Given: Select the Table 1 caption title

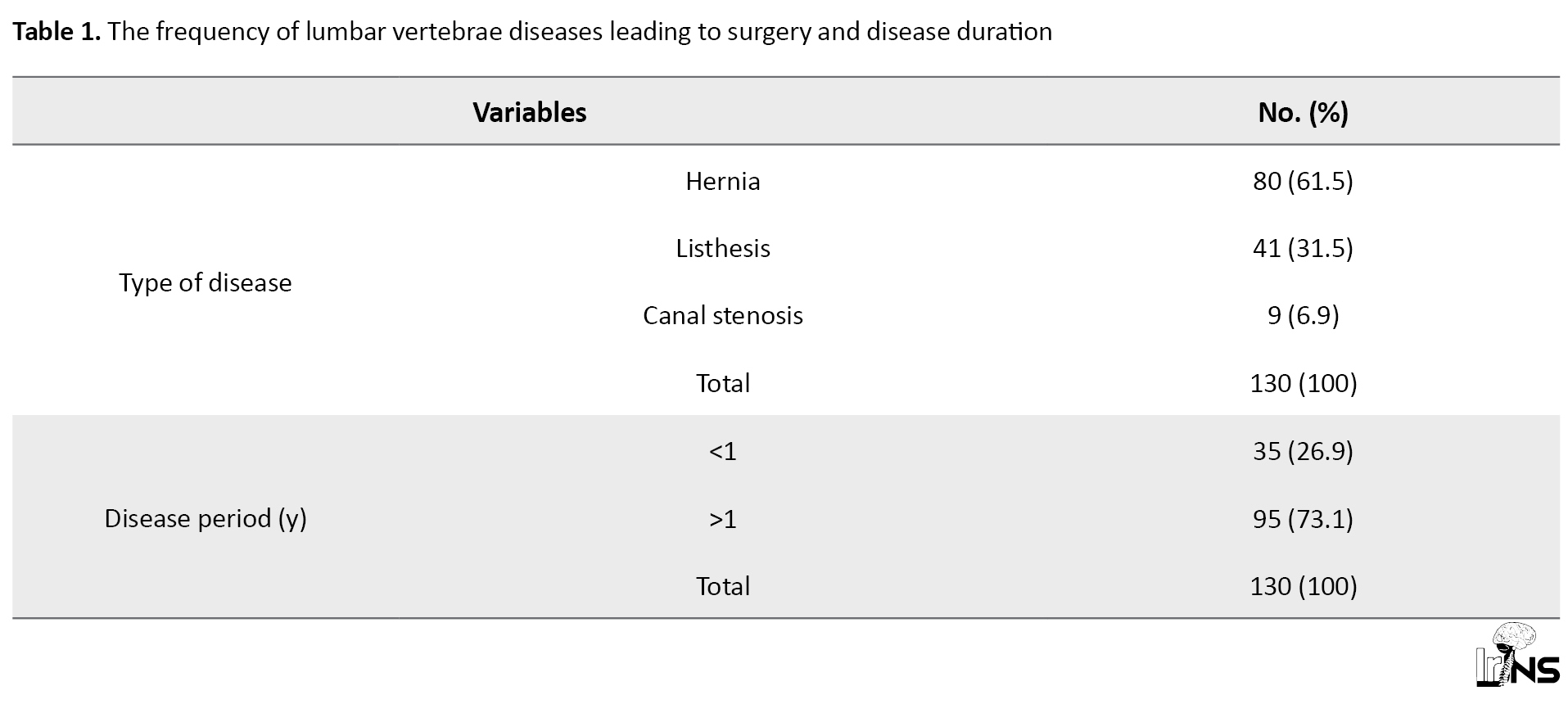Looking at the screenshot, I should click(x=532, y=32).
